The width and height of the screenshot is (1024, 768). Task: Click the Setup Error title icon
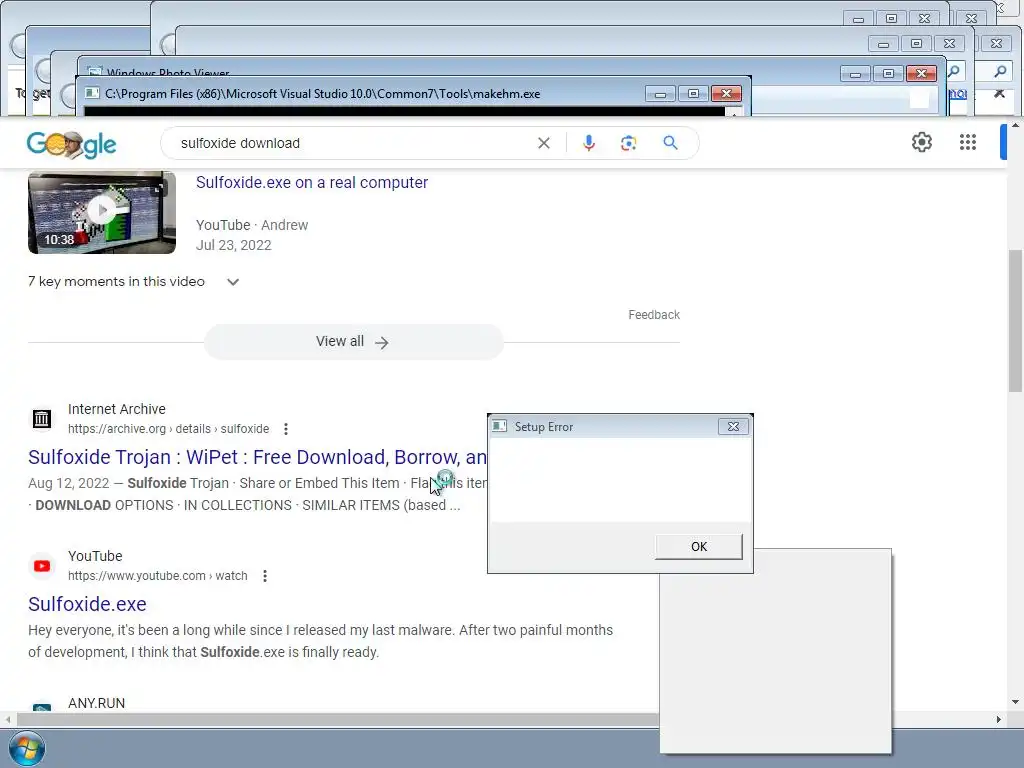point(500,426)
